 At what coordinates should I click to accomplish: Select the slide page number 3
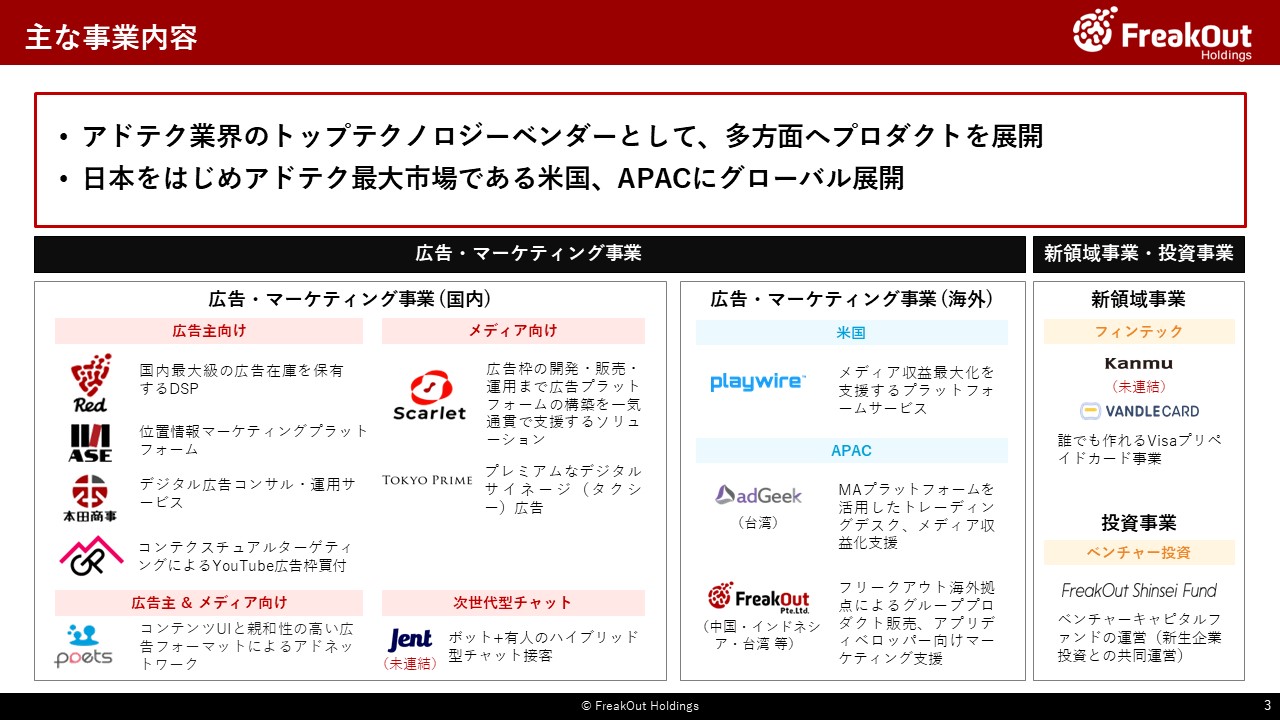[x=1267, y=706]
